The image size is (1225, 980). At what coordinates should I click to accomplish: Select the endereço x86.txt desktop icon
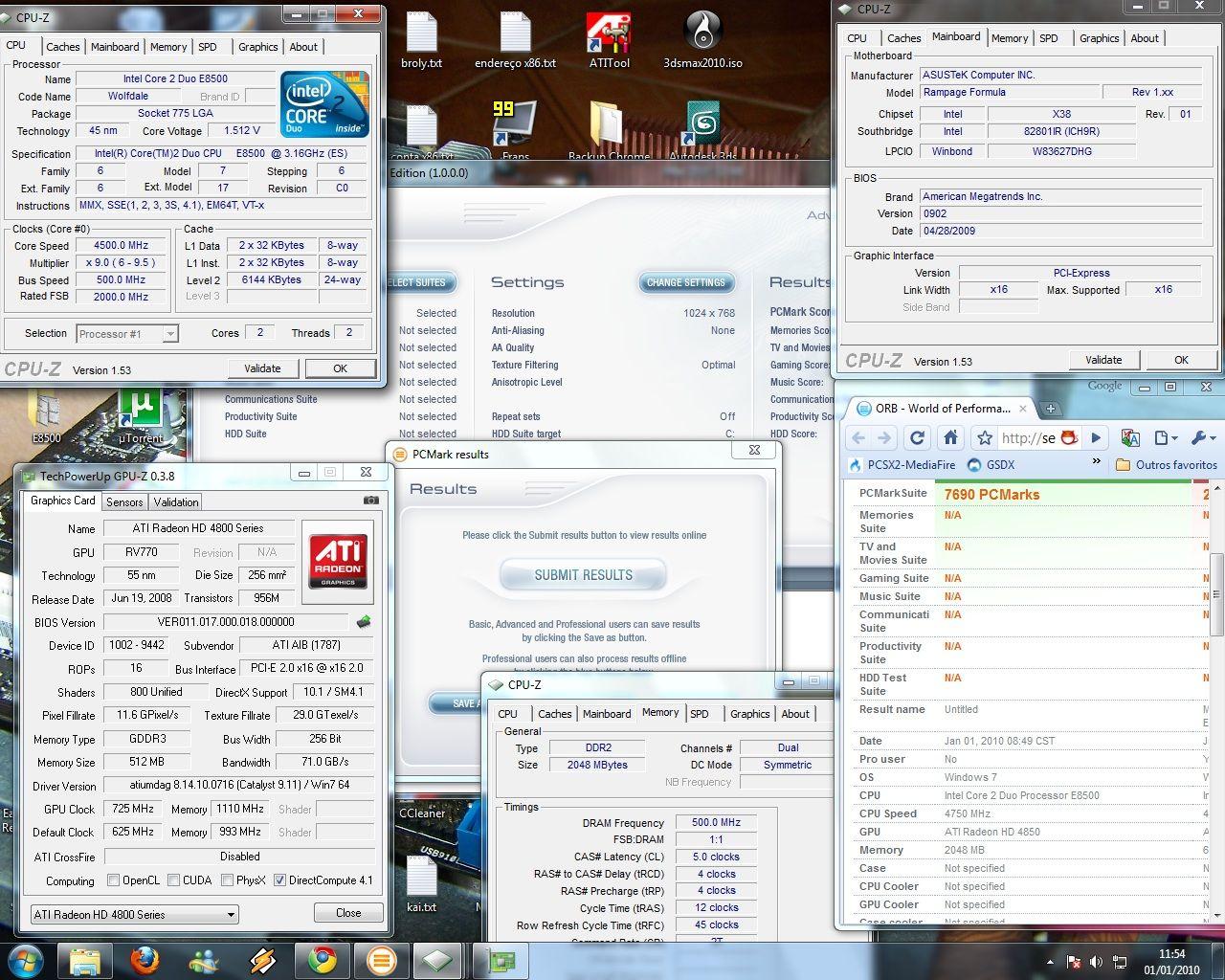(515, 38)
